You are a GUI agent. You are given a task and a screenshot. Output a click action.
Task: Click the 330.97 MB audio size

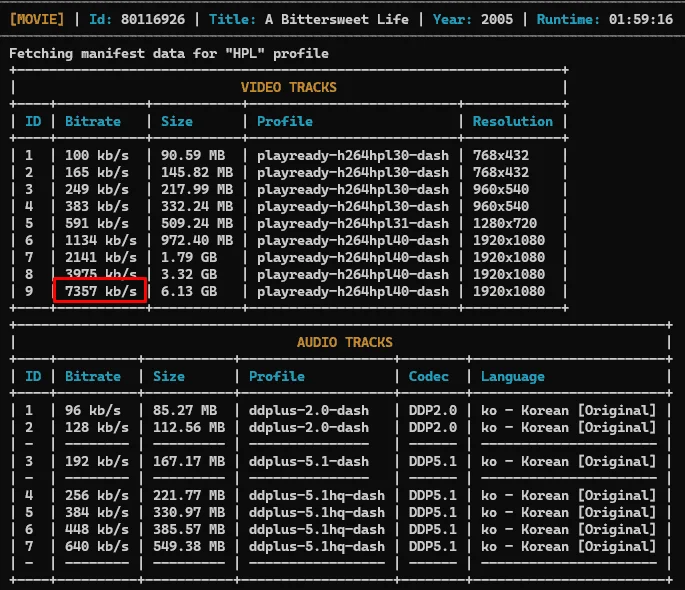click(189, 513)
